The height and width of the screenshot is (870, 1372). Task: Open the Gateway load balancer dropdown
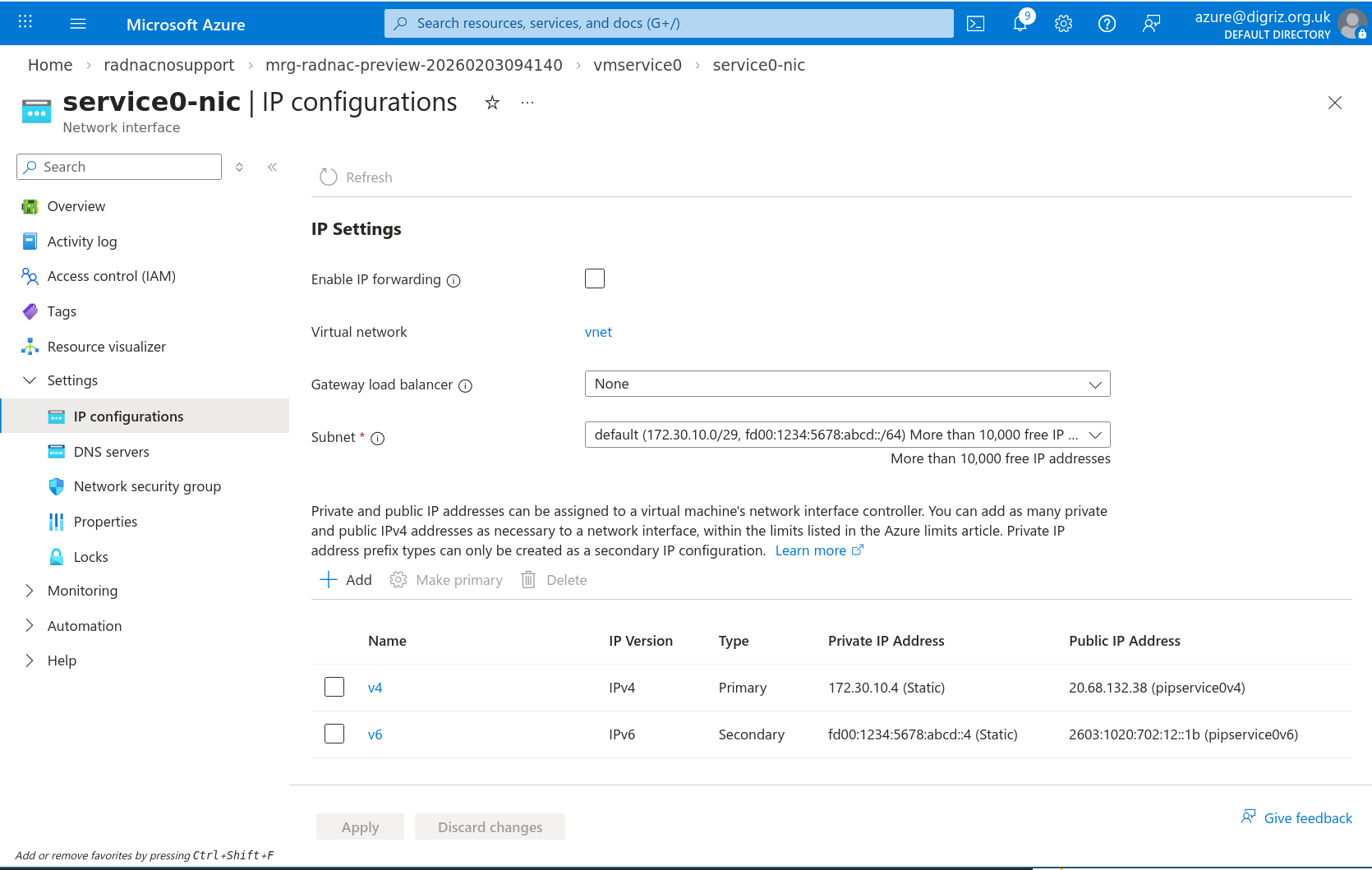(847, 384)
